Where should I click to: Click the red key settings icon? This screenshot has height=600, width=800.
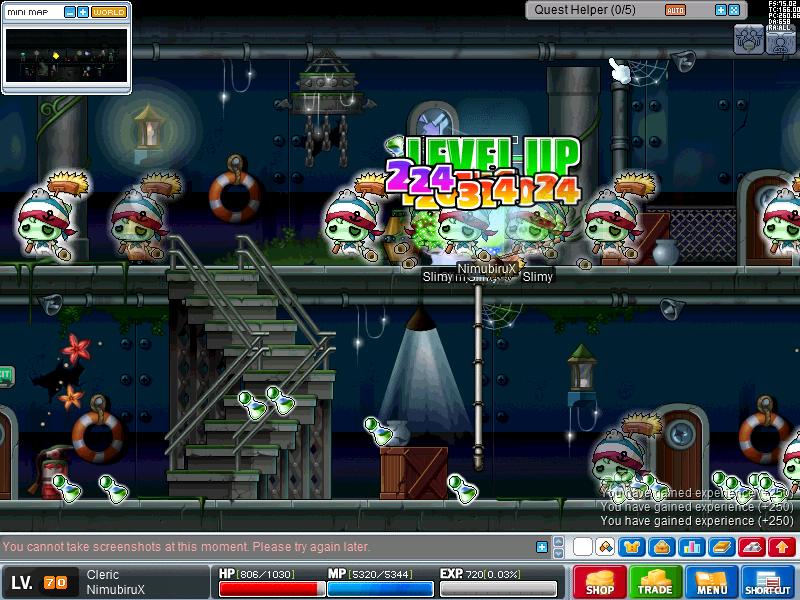coord(753,547)
